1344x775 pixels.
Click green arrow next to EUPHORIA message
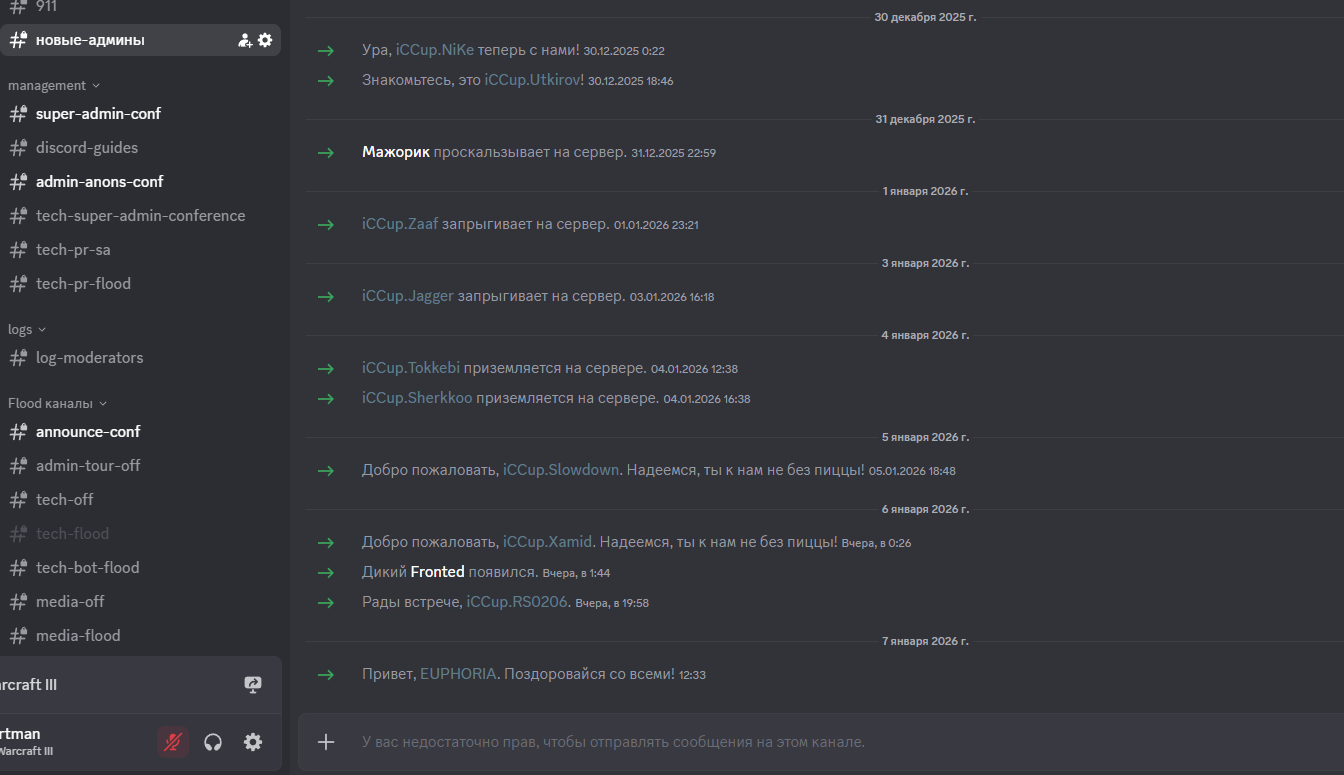325,675
